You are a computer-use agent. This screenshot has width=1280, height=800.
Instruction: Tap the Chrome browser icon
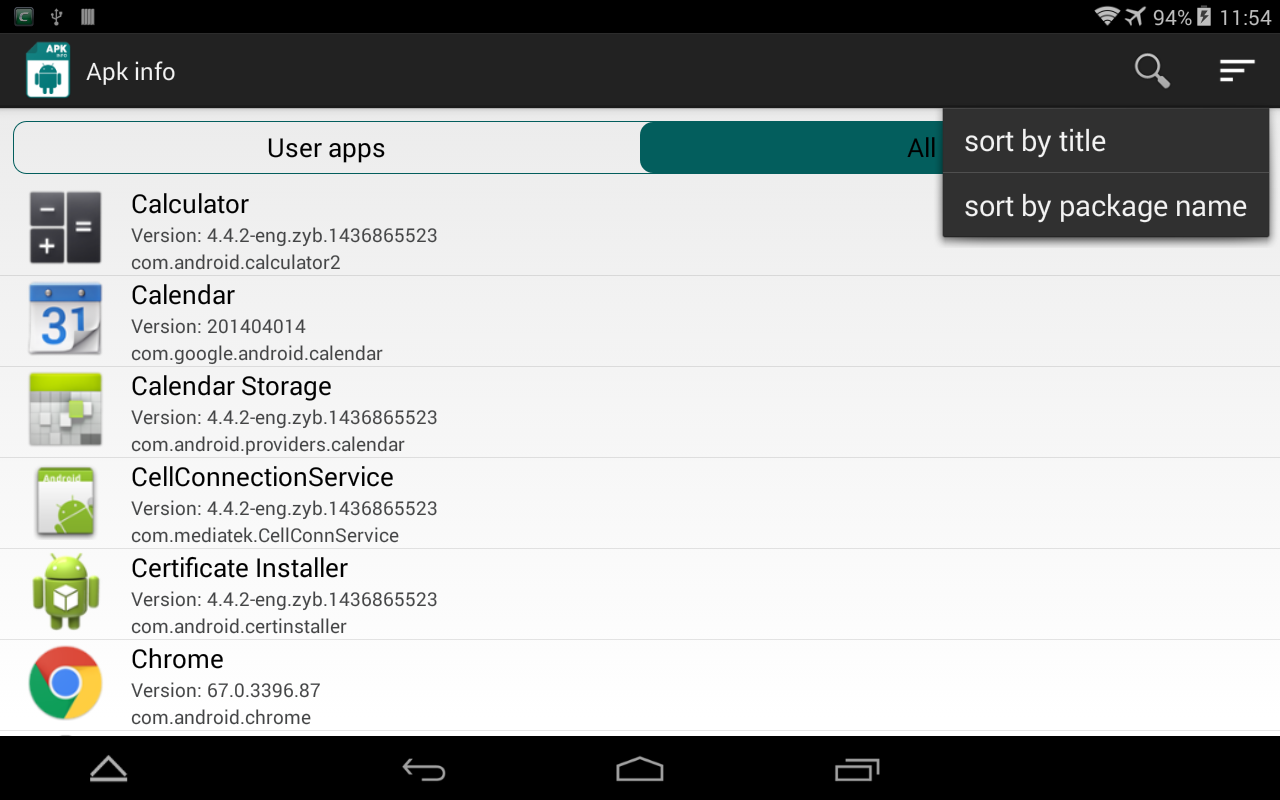tap(65, 684)
